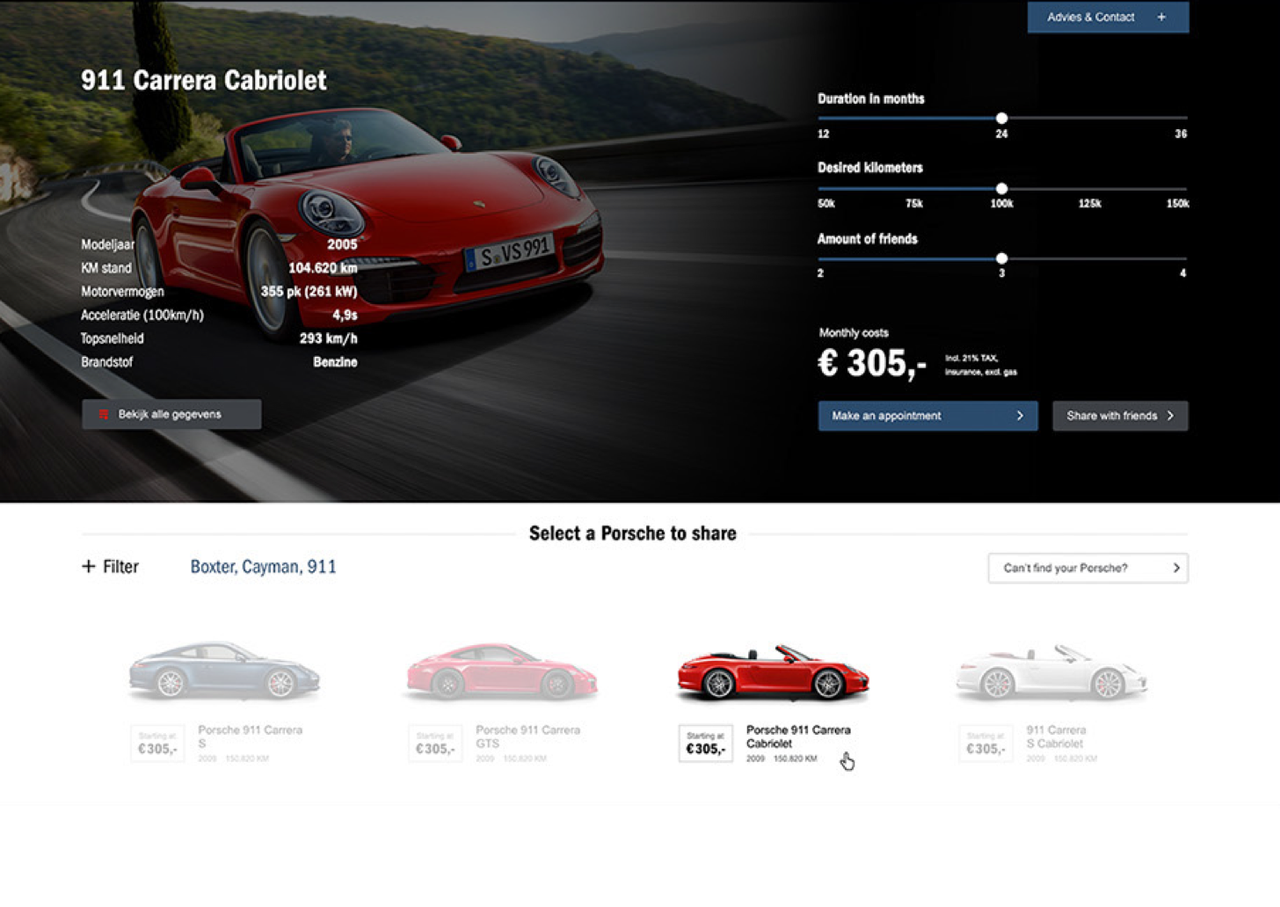
Task: Click the 911 Carrera S Cabriolet title
Action: pos(1056,737)
